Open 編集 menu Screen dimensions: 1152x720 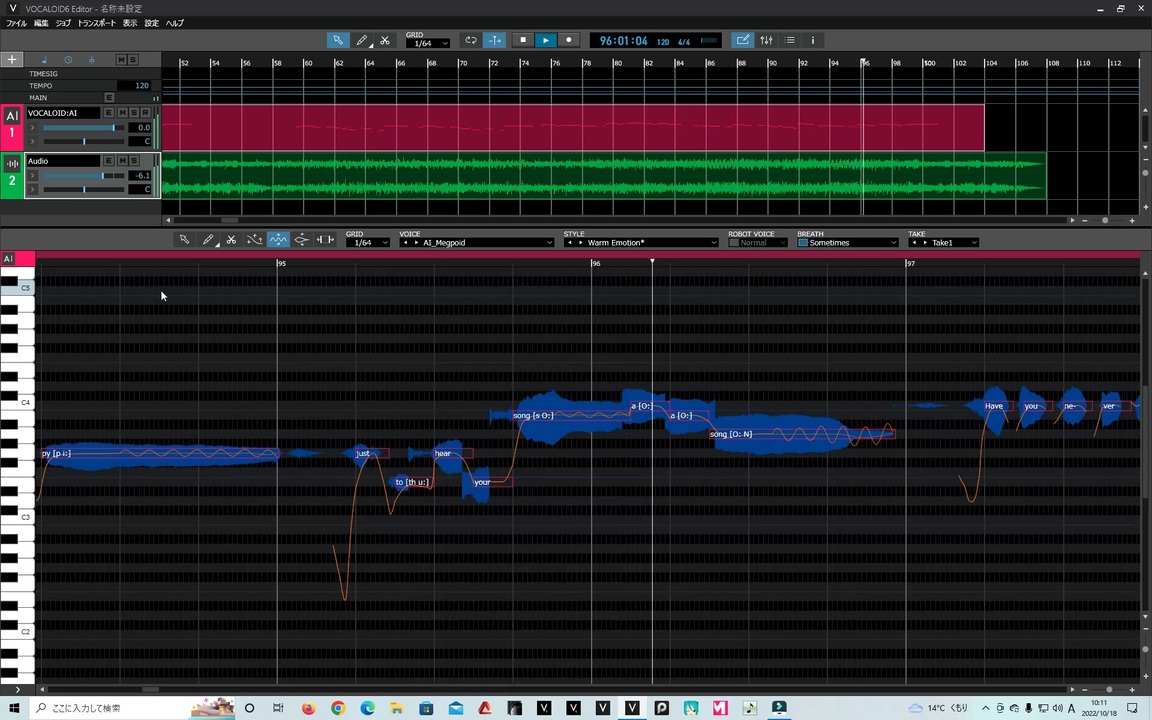tap(41, 24)
